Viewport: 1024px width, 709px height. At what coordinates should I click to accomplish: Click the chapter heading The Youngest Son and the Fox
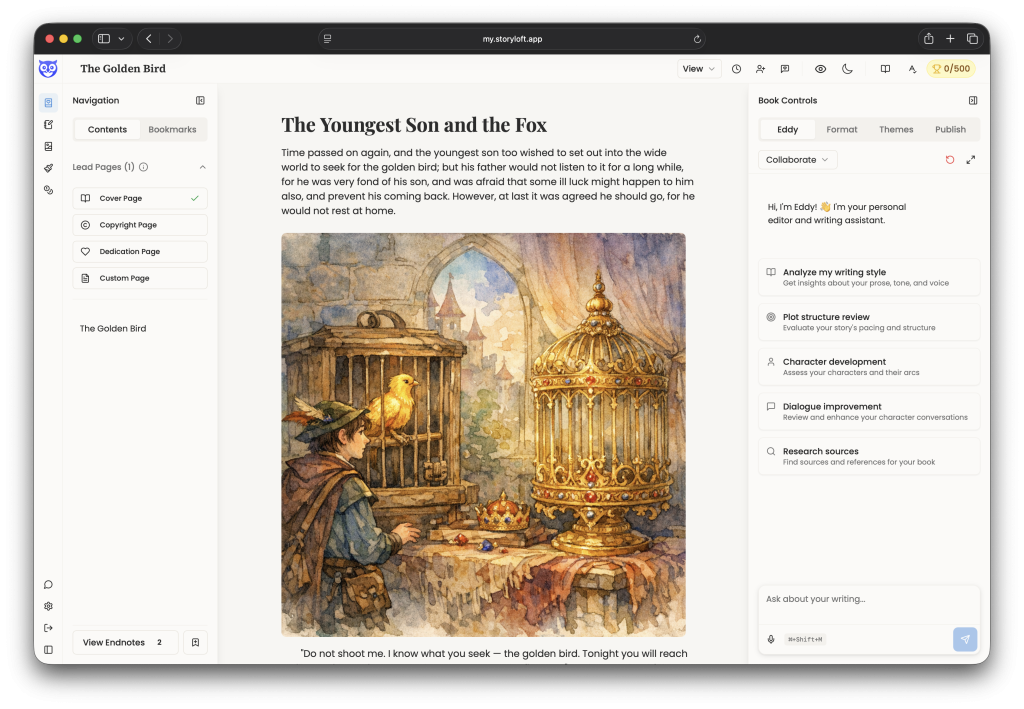tap(414, 125)
